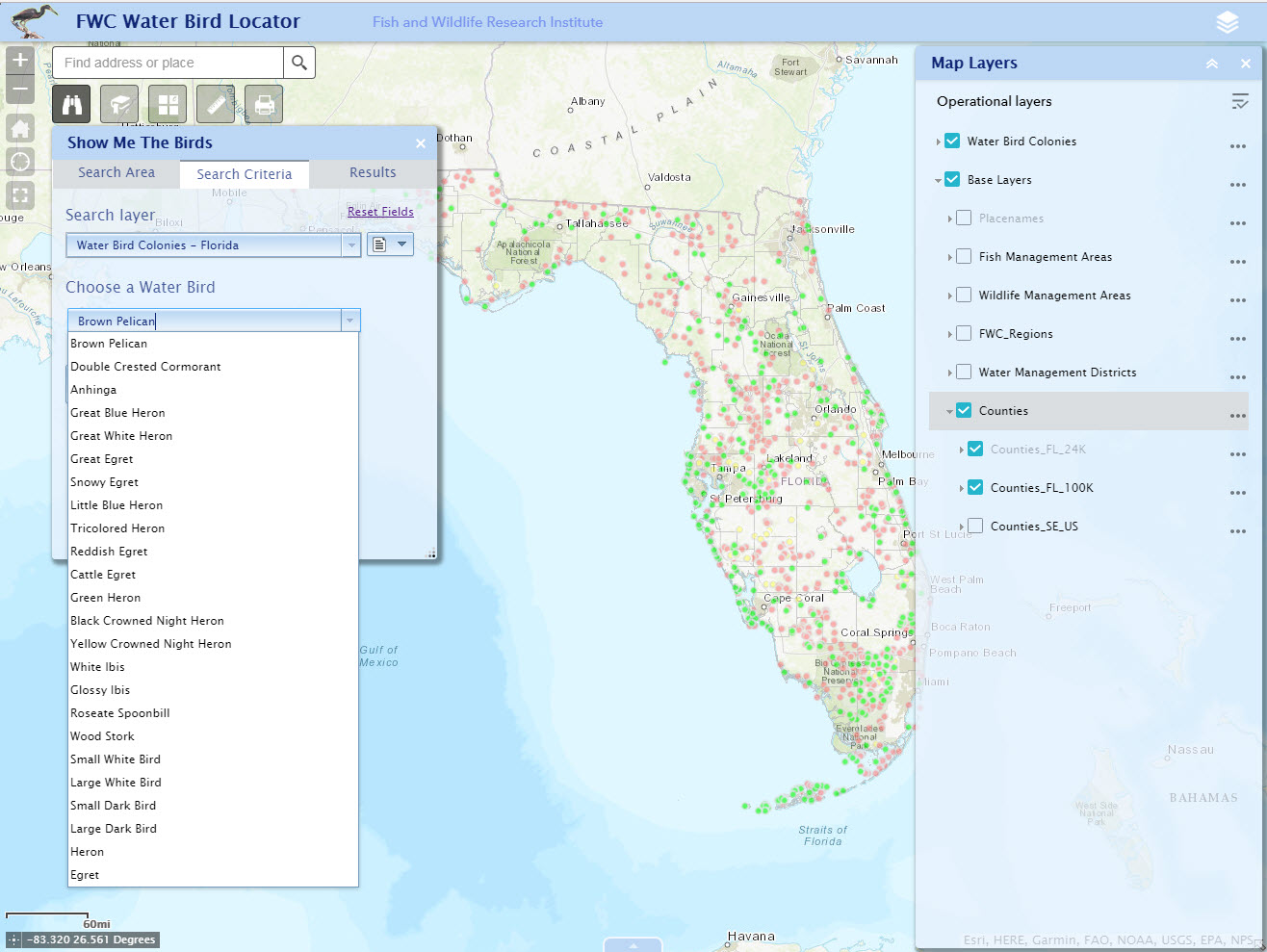
Task: Expand the Wildlife Management Areas layer
Action: click(948, 295)
